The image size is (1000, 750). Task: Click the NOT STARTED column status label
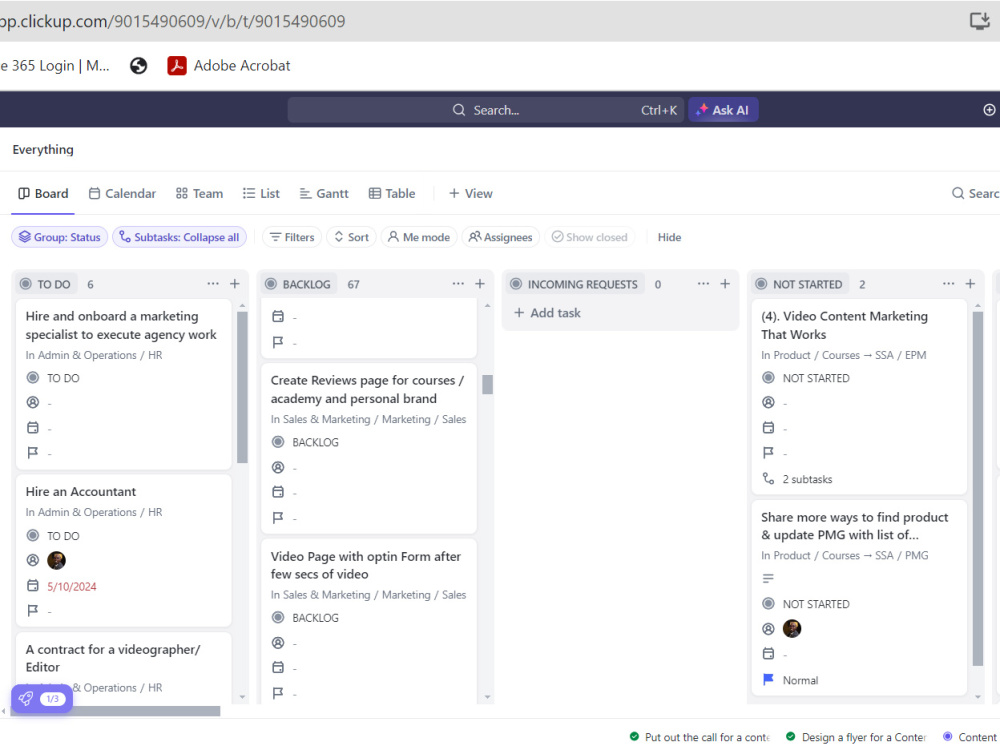click(799, 284)
